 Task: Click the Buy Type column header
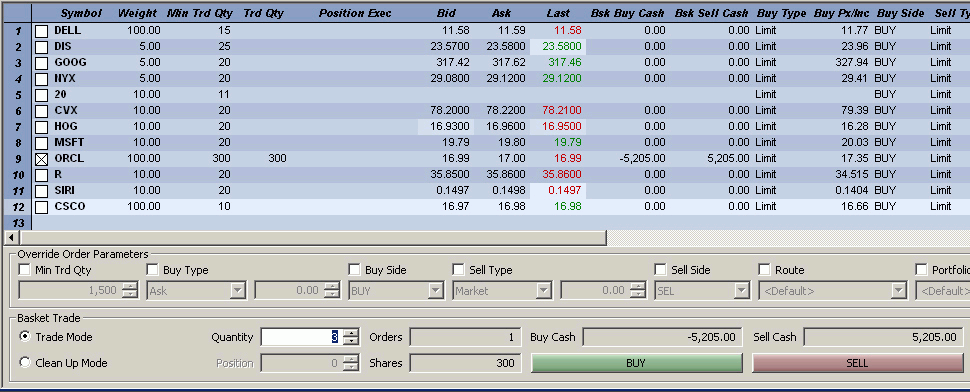(x=781, y=13)
